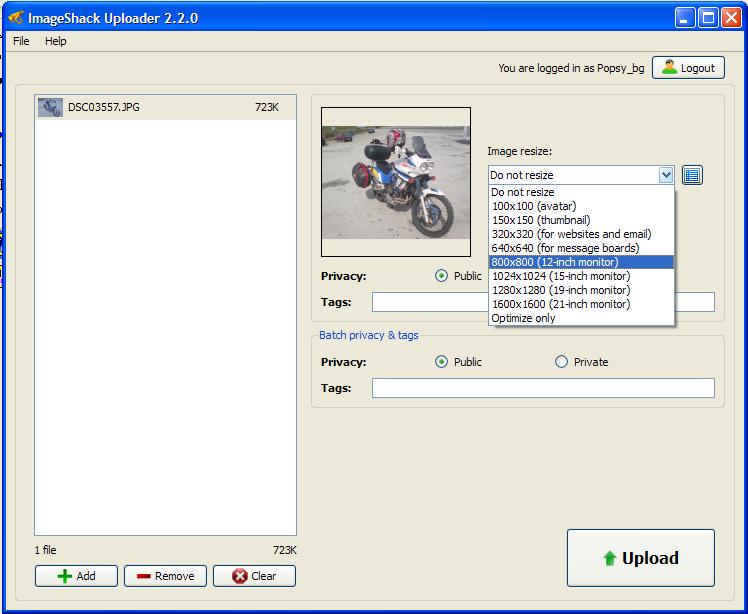748x614 pixels.
Task: Click the ImageShack logo in title bar
Action: 16,18
